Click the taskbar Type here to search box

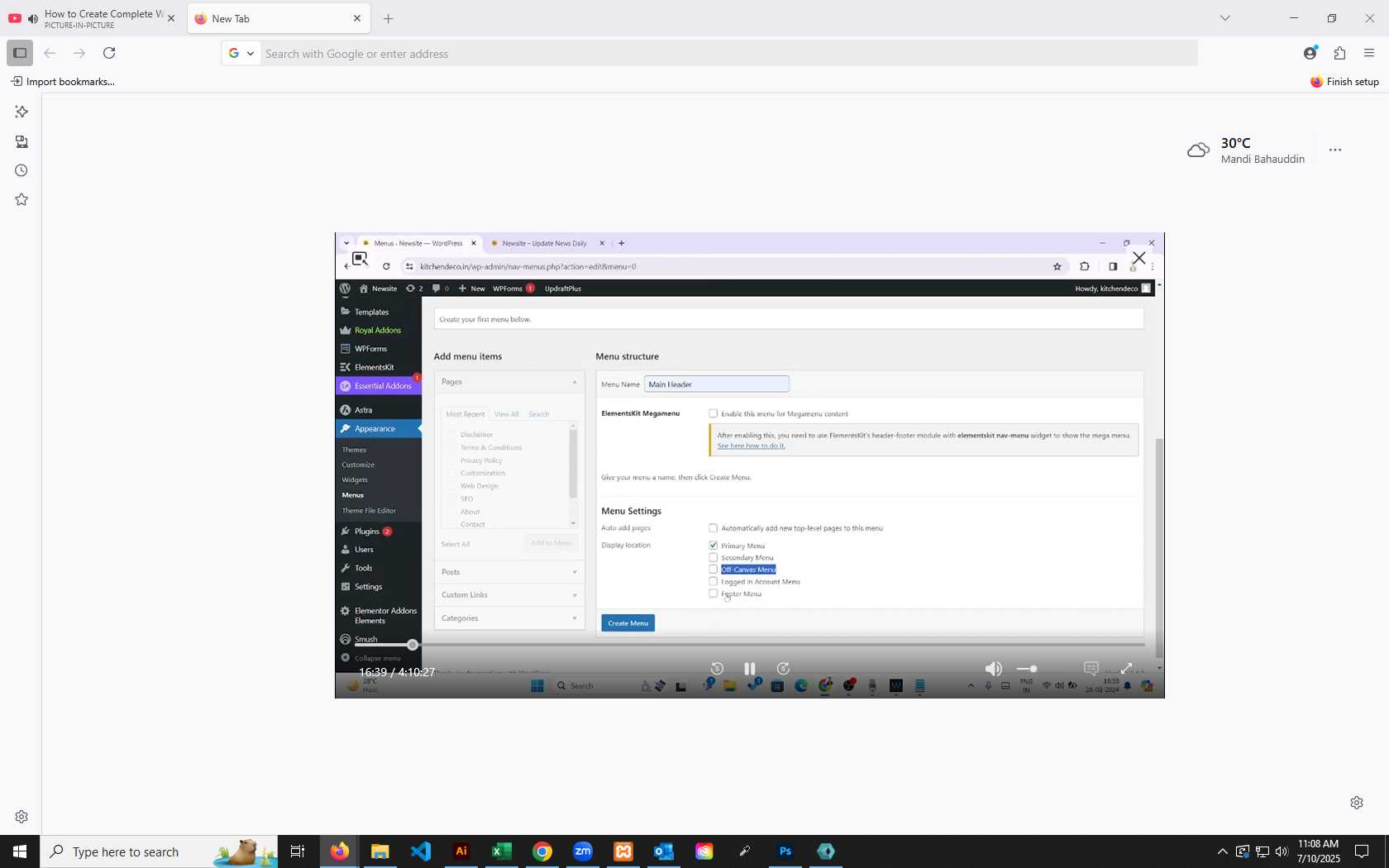pos(159,851)
